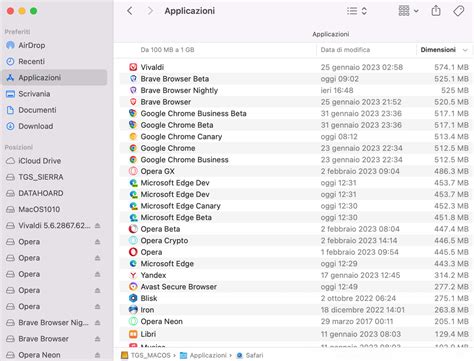Open the MacOS1010 volume in sidebar

tap(54, 209)
